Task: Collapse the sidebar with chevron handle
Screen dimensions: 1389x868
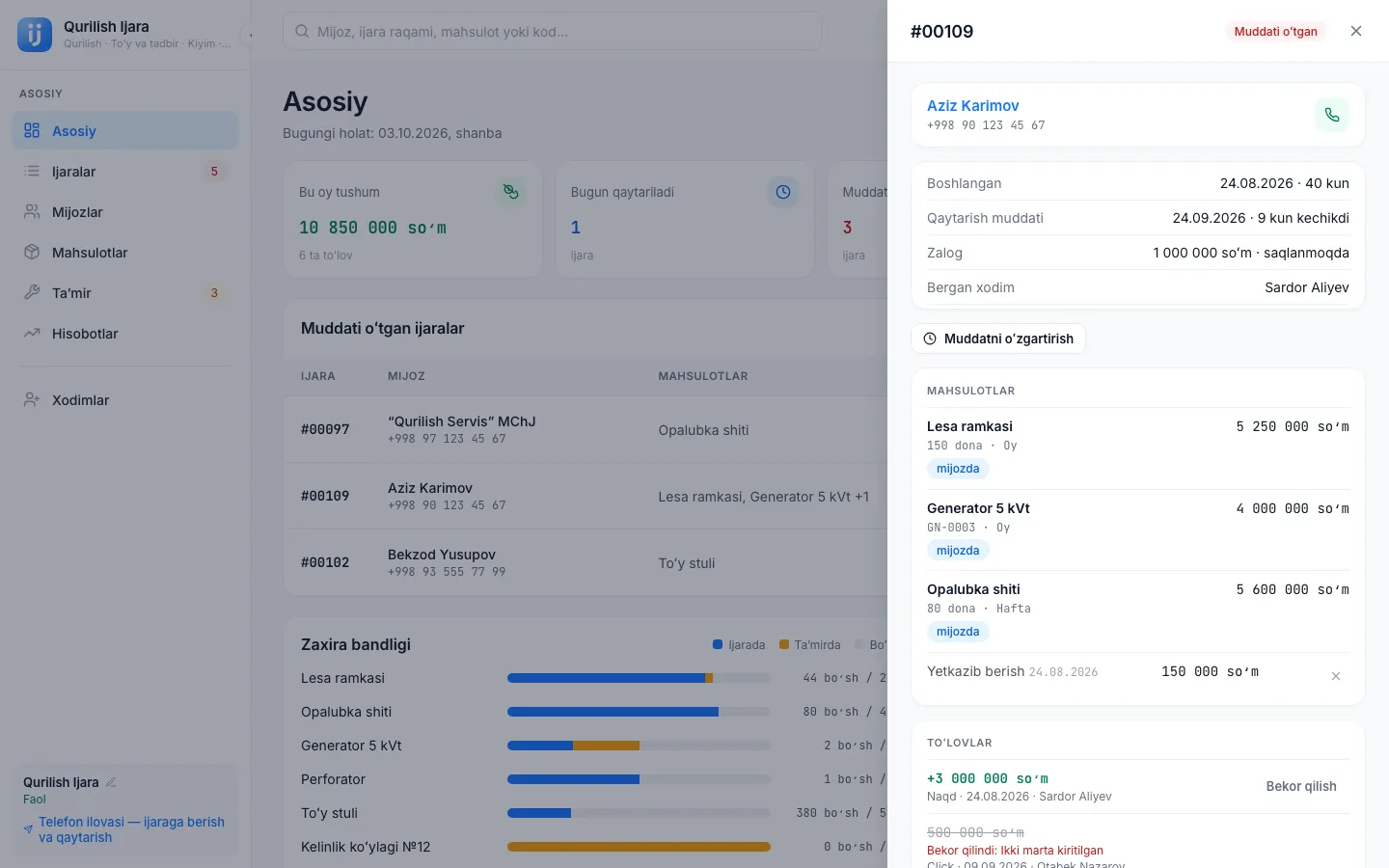Action: (x=248, y=35)
